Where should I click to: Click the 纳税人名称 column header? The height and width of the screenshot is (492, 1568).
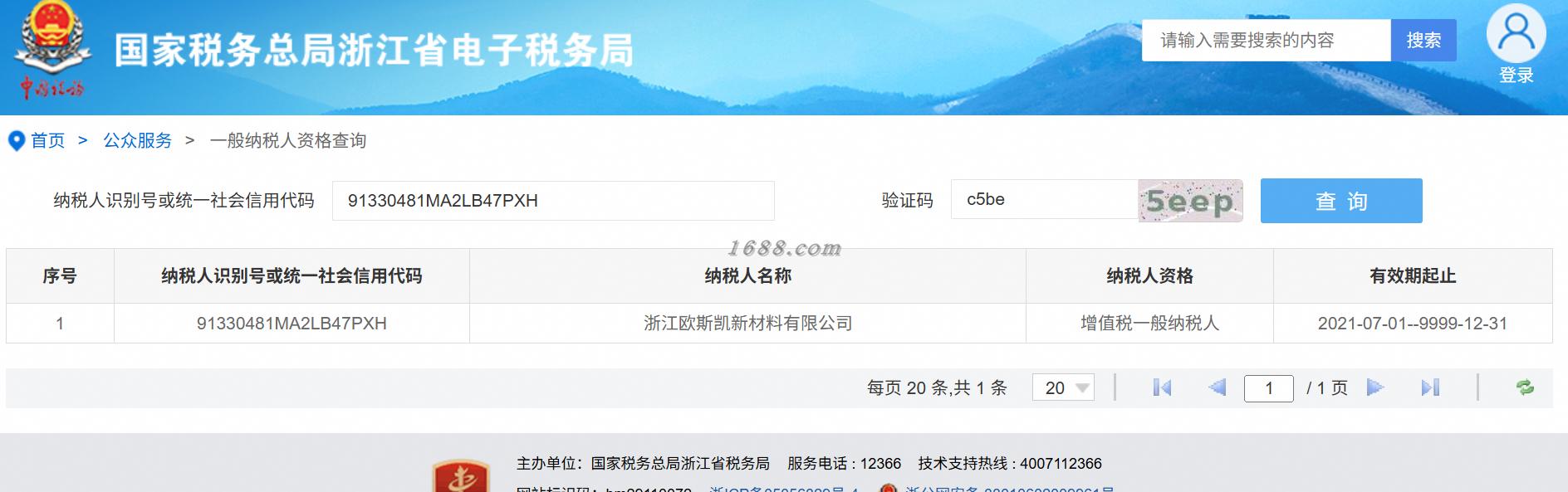coord(747,275)
